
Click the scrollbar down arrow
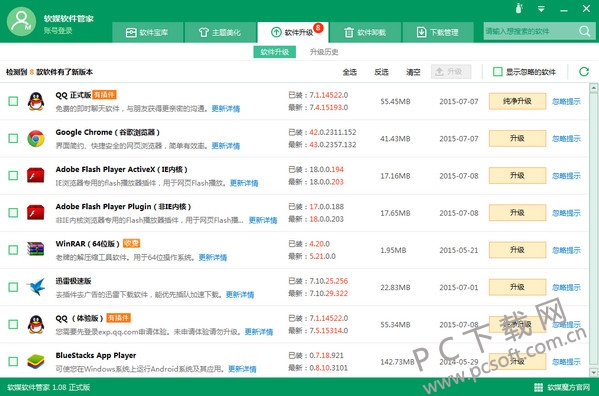tap(593, 372)
